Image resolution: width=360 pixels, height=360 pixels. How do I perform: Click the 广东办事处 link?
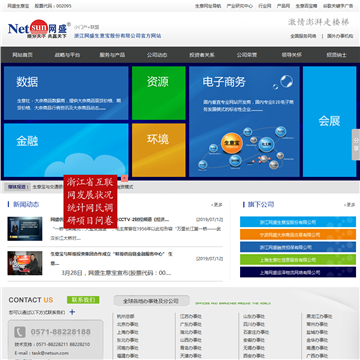click(x=191, y=324)
